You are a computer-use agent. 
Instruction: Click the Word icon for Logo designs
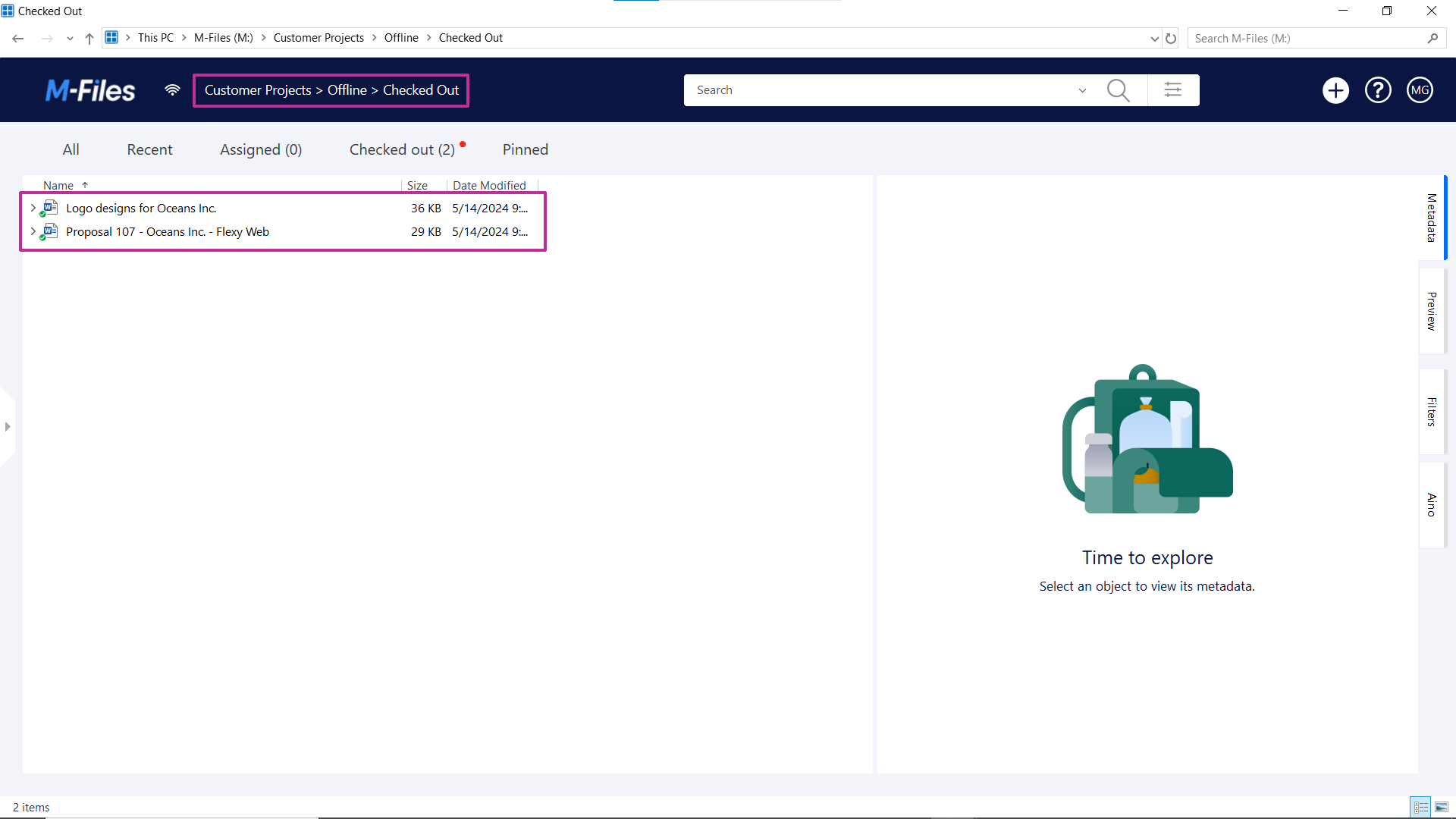[49, 208]
